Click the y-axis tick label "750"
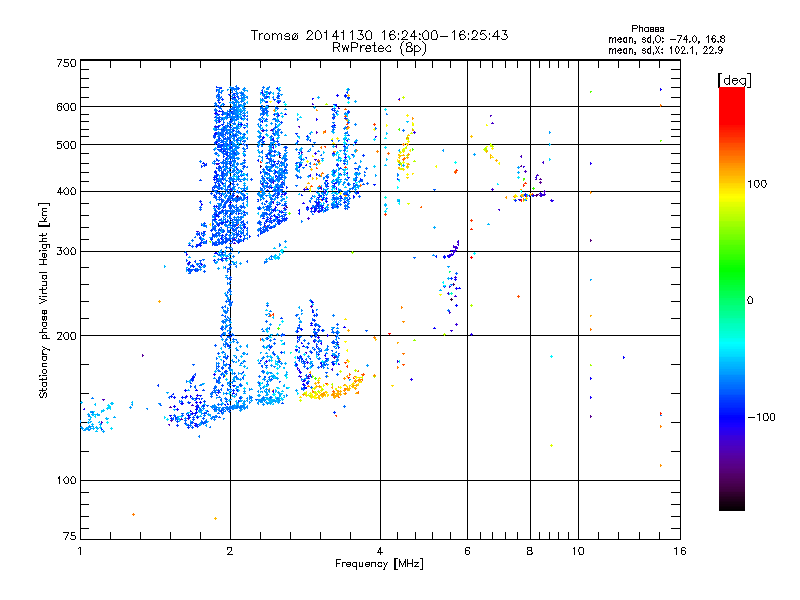The image size is (800, 600). (66, 63)
